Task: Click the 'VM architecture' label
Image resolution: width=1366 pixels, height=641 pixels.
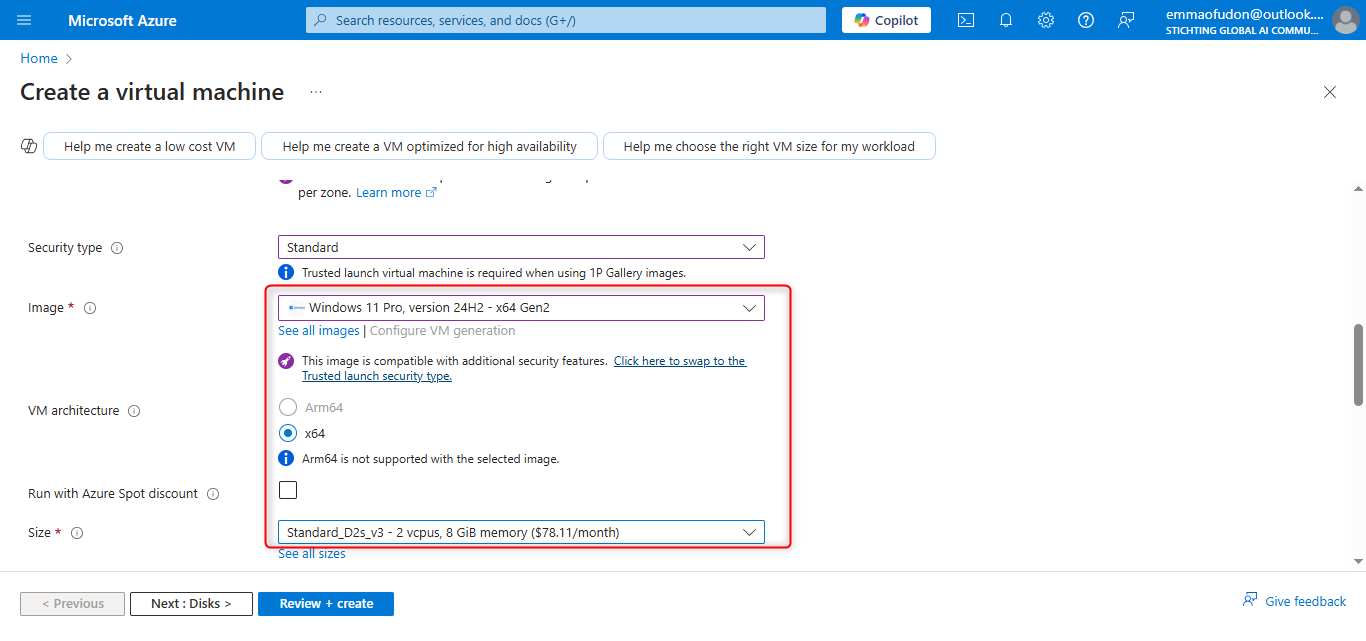Action: pyautogui.click(x=74, y=411)
